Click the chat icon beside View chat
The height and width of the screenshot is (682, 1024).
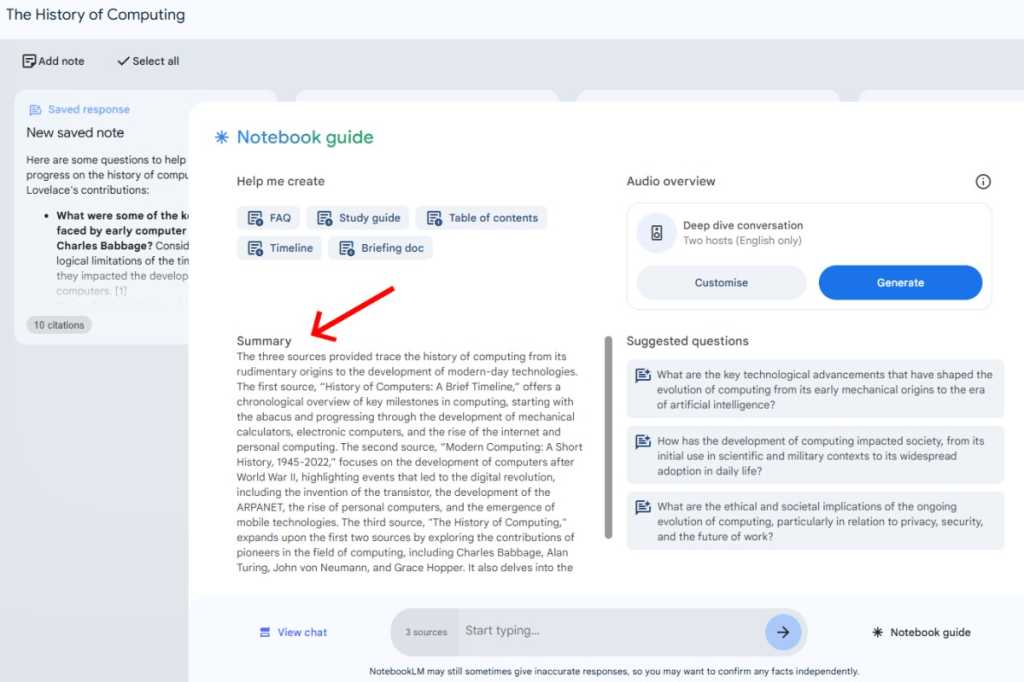coord(266,631)
